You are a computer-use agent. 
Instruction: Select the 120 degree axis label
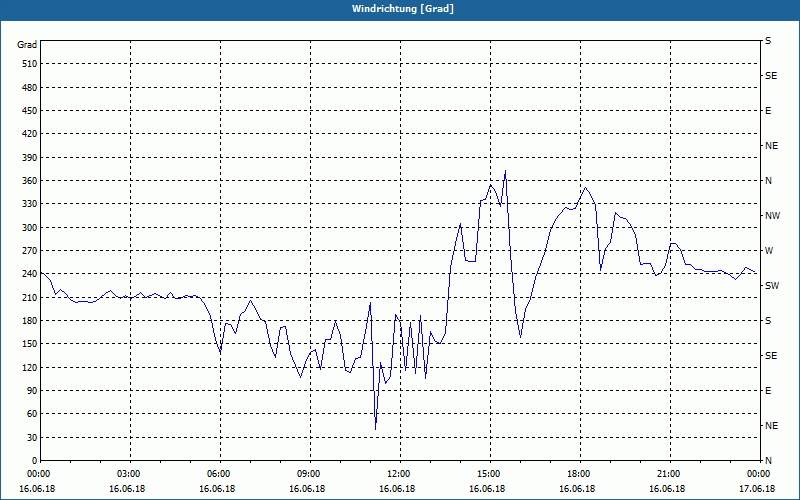click(x=30, y=367)
